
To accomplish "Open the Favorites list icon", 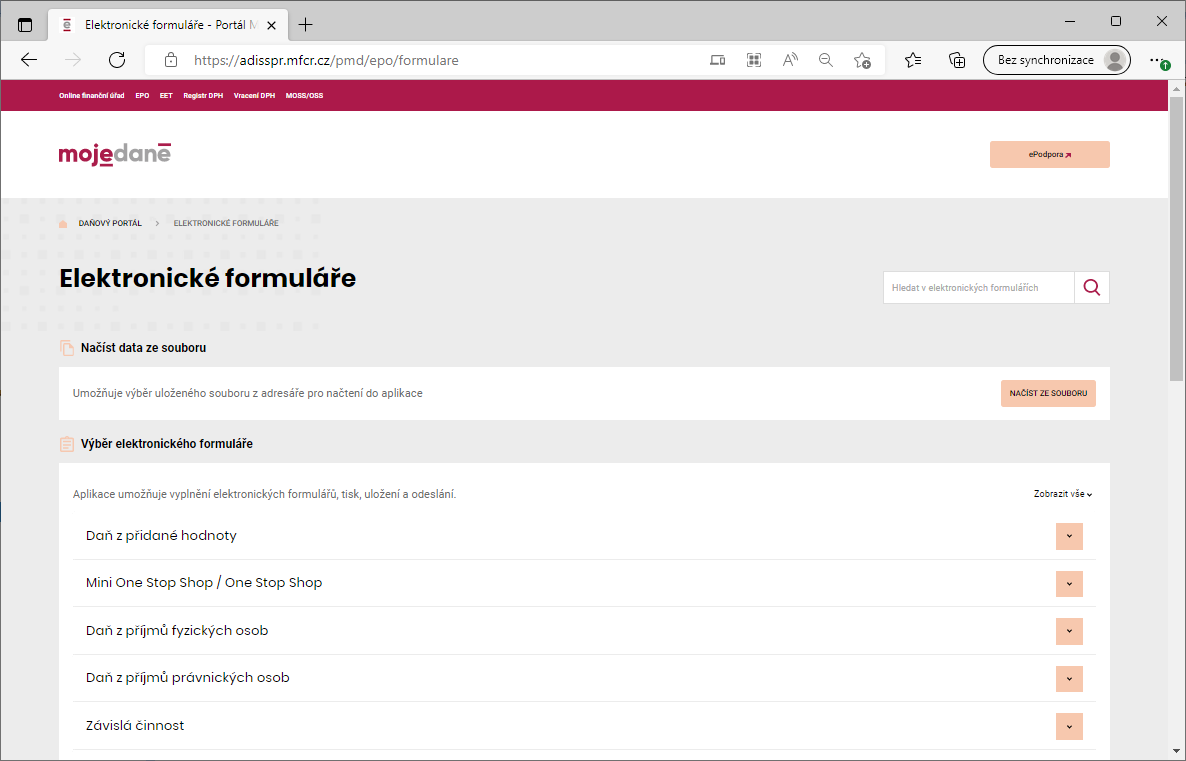I will pos(913,60).
